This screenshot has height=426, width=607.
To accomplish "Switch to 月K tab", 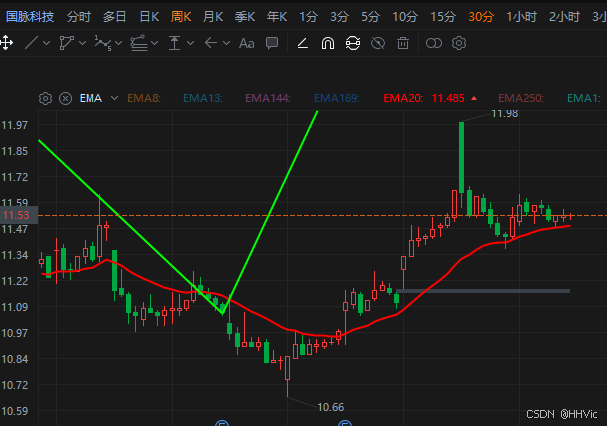I will point(213,17).
